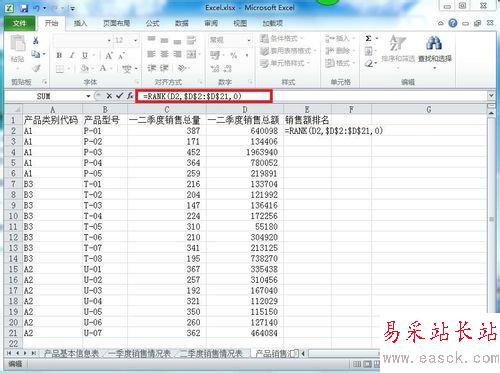Click the blue Help question mark icon

tap(453, 23)
